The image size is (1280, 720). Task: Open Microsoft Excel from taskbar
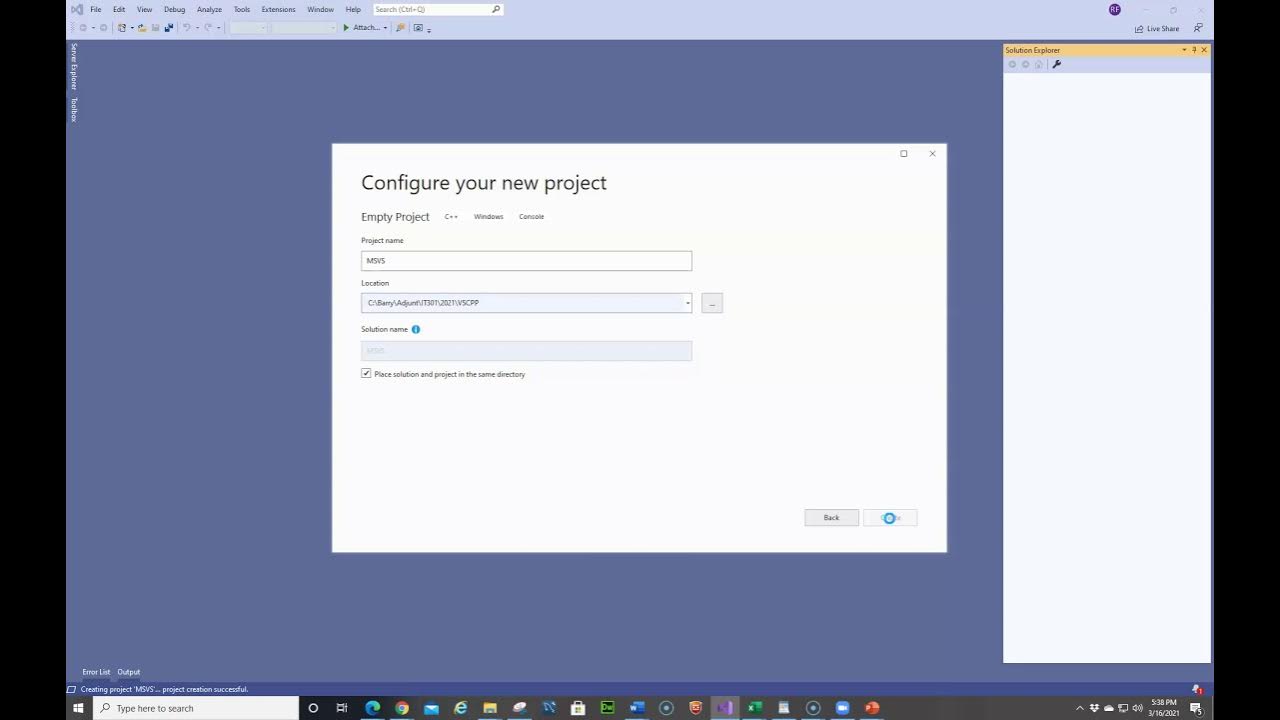coord(754,708)
